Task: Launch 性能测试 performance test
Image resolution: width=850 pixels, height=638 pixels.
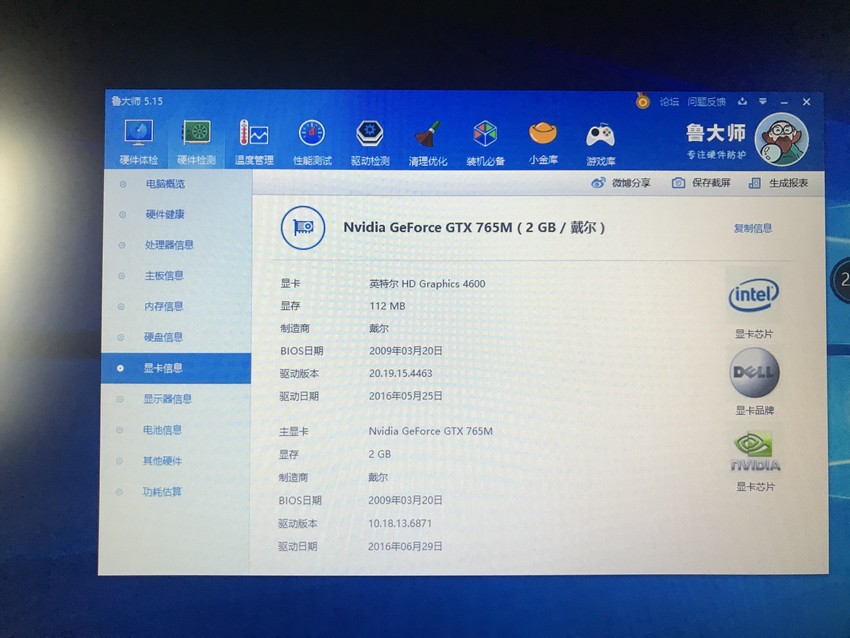Action: point(312,142)
